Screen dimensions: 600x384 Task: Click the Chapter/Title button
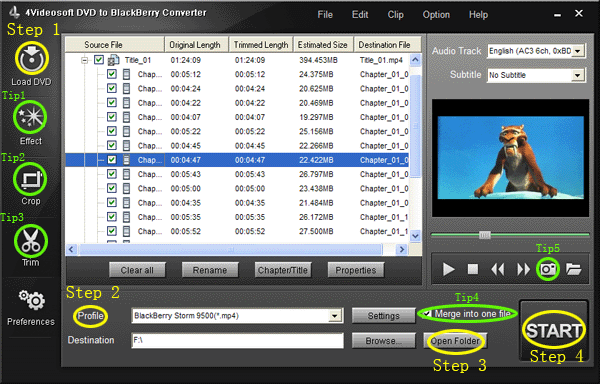click(283, 270)
